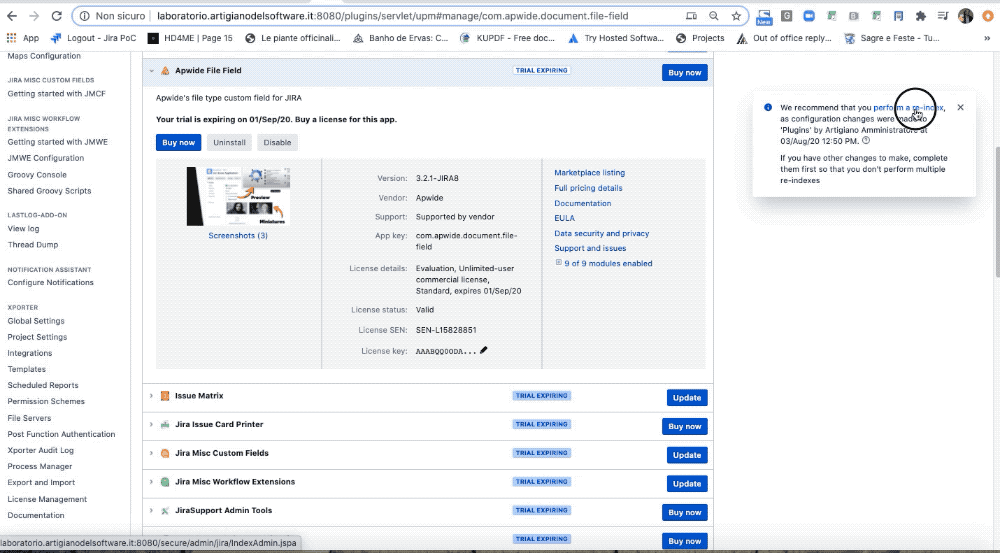The height and width of the screenshot is (553, 1000).
Task: Update Jira Misc Custom Fields
Action: pyautogui.click(x=687, y=455)
